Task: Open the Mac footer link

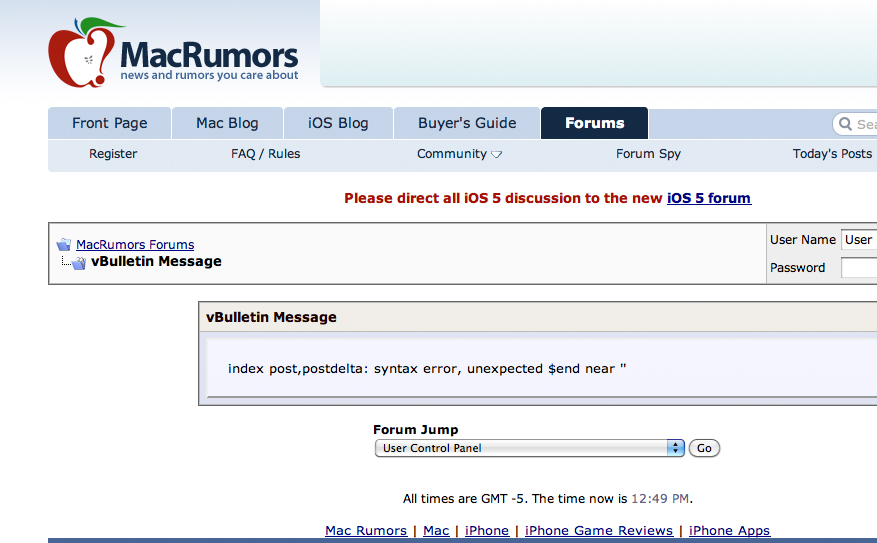Action: click(x=436, y=530)
